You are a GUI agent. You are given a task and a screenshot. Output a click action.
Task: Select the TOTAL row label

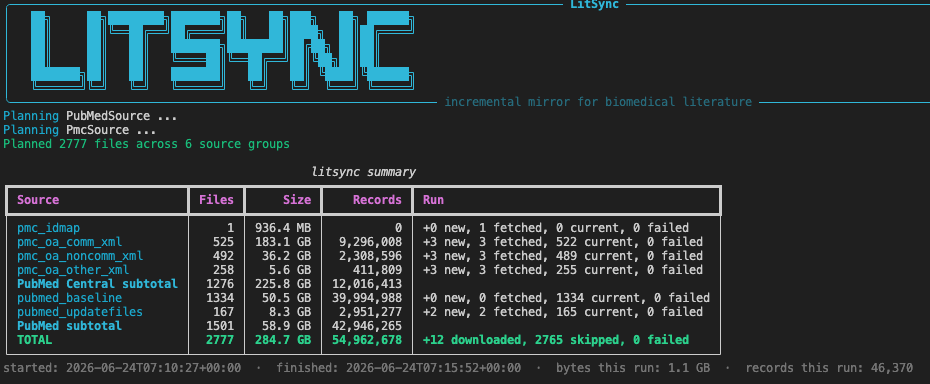(34, 340)
